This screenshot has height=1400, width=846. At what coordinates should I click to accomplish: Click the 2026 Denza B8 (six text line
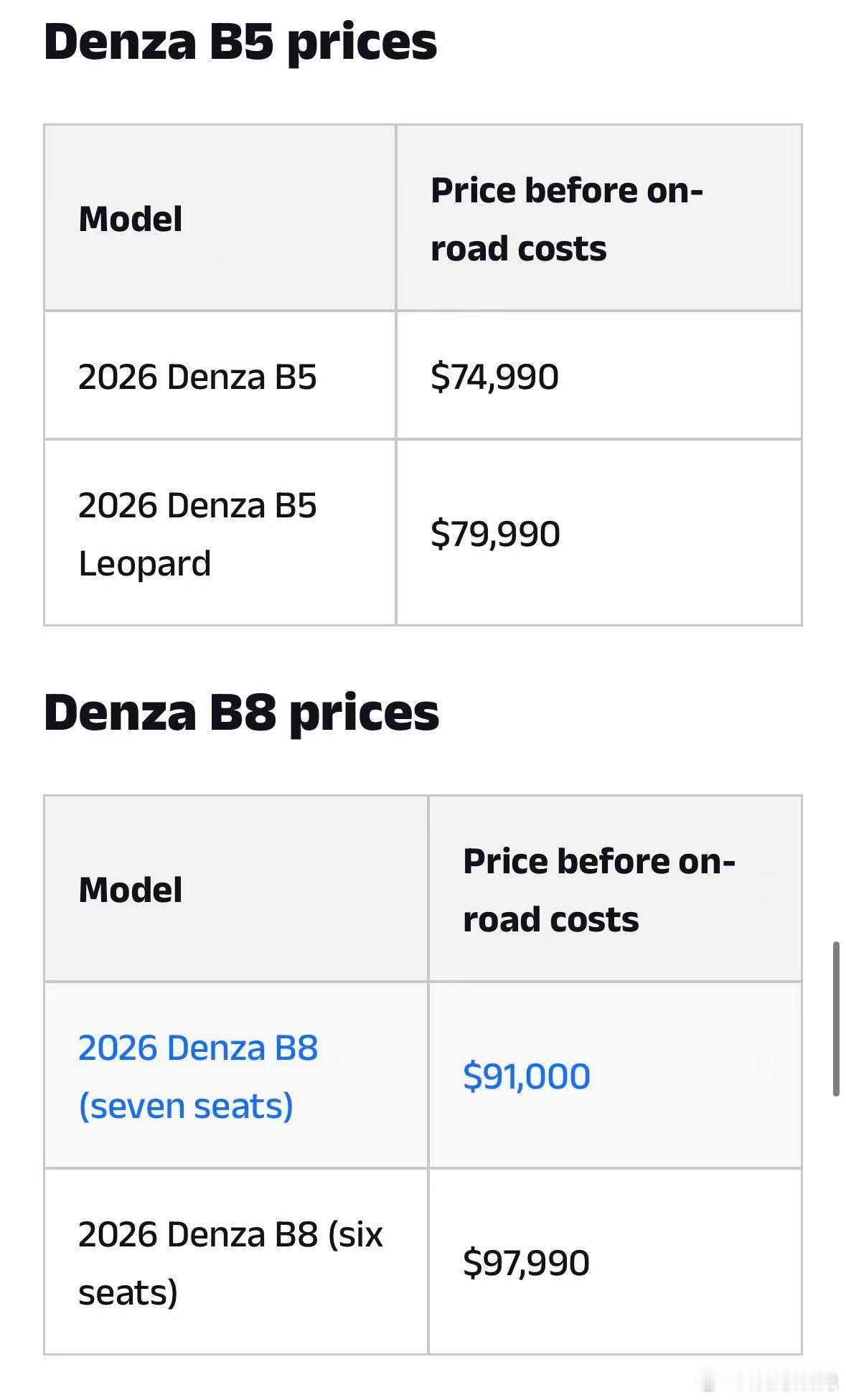tap(230, 1235)
